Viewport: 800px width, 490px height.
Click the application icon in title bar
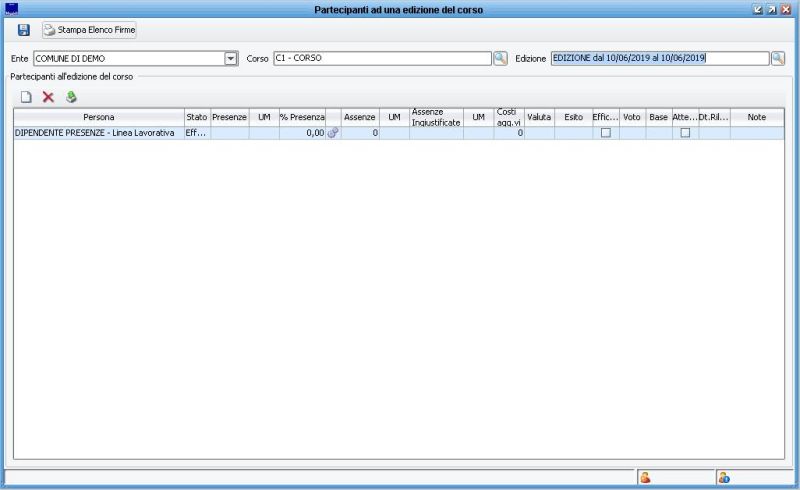(x=11, y=9)
